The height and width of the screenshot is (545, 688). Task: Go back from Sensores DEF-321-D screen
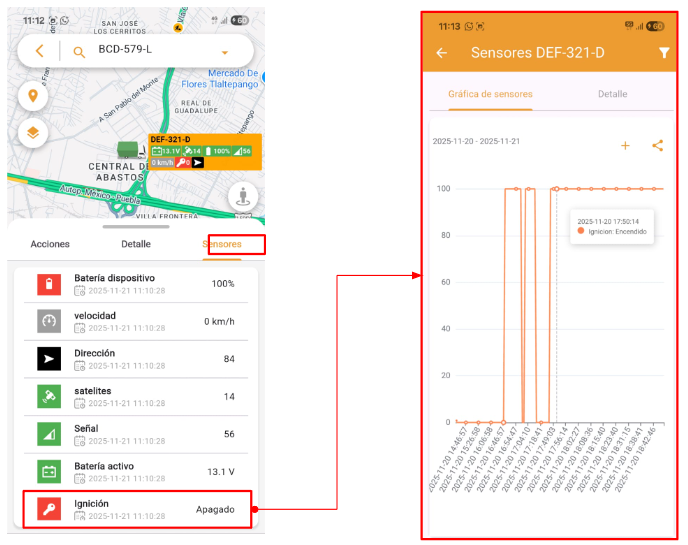[x=442, y=53]
